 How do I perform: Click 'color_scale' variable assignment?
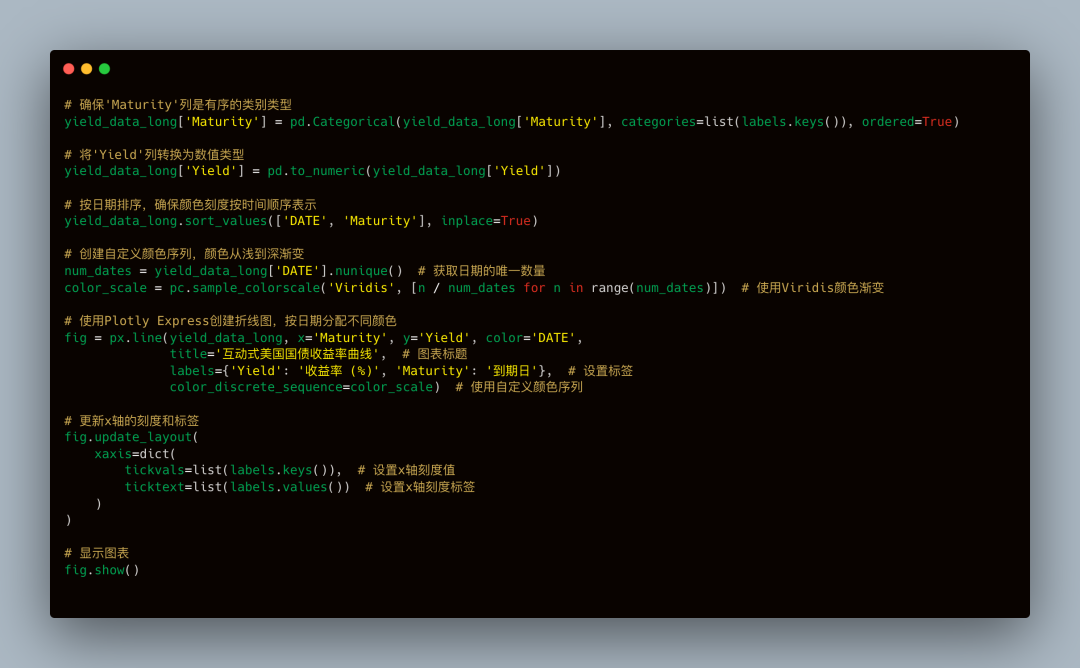[x=105, y=288]
